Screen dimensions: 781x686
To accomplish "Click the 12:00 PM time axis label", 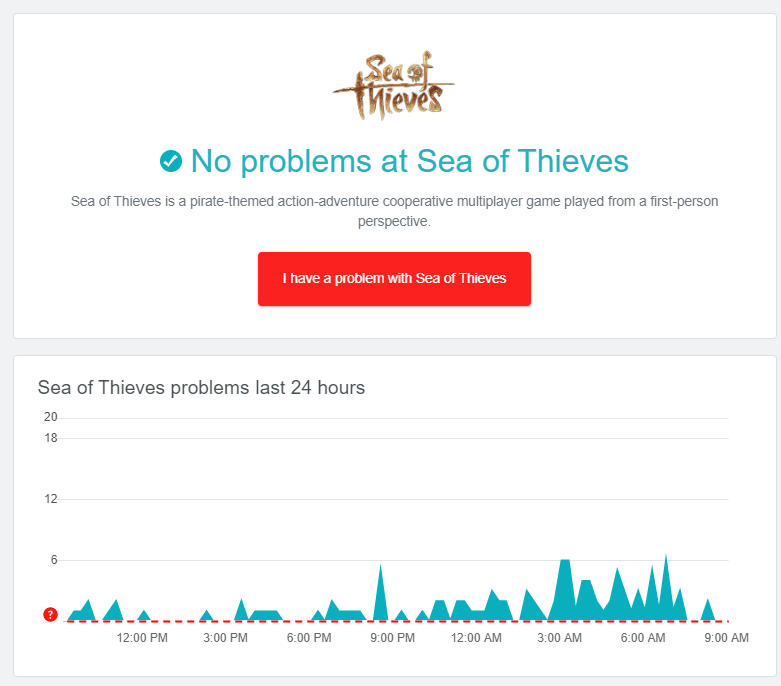I will point(142,638).
